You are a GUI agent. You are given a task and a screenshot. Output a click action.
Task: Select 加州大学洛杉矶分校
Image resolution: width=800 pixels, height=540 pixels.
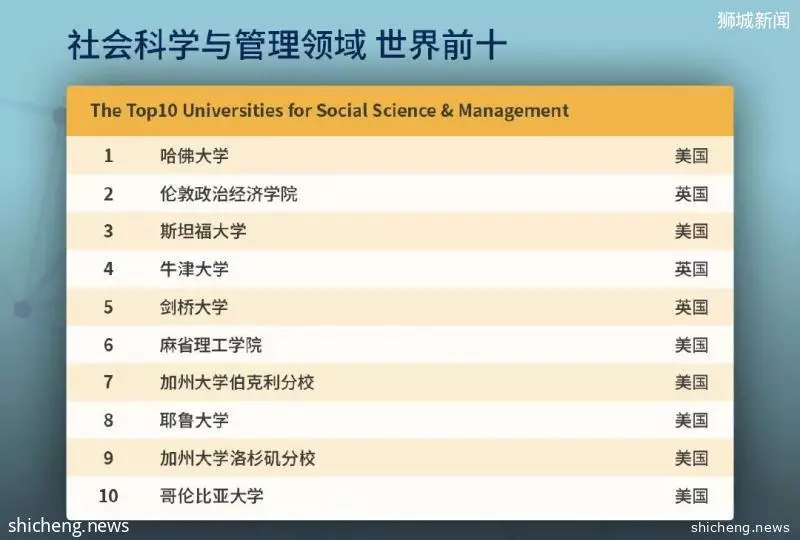(x=237, y=458)
